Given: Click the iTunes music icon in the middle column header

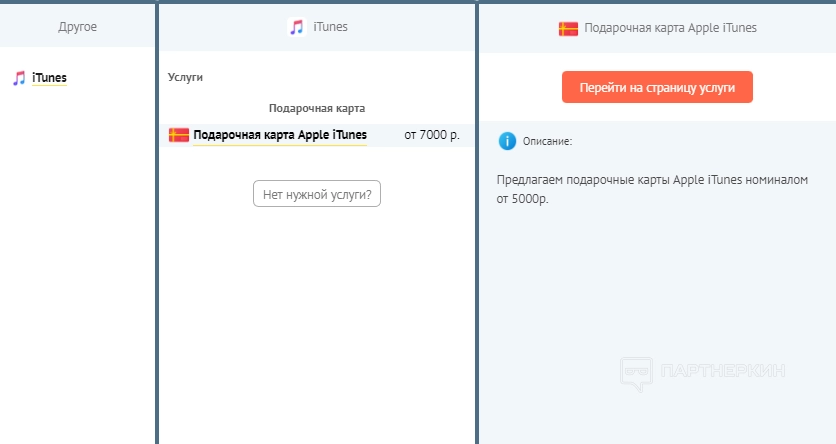Looking at the screenshot, I should coord(296,27).
